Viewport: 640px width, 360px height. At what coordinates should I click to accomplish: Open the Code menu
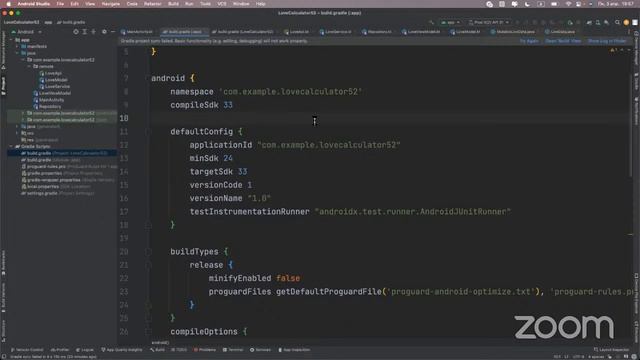132,4
